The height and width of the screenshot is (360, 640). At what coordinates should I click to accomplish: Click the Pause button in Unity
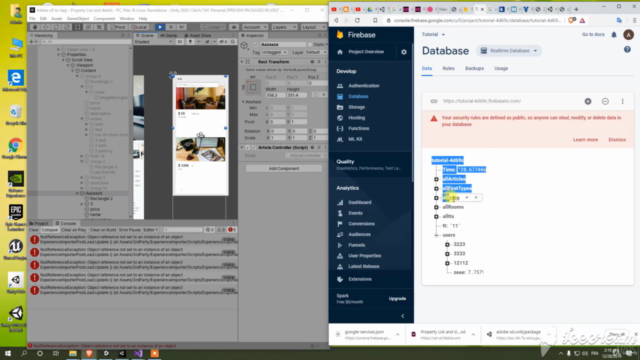pos(171,27)
